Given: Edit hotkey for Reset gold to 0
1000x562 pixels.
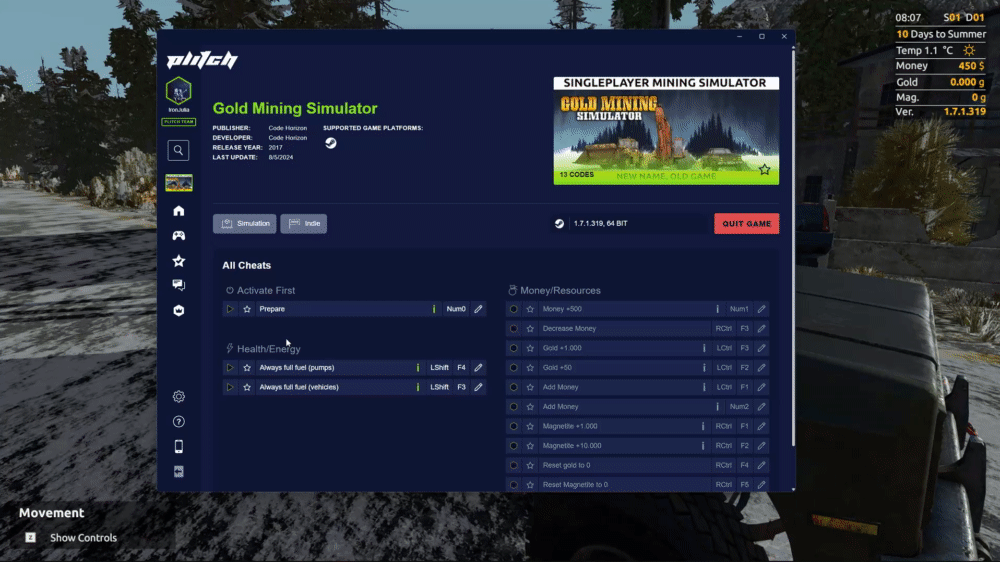Looking at the screenshot, I should pyautogui.click(x=761, y=466).
